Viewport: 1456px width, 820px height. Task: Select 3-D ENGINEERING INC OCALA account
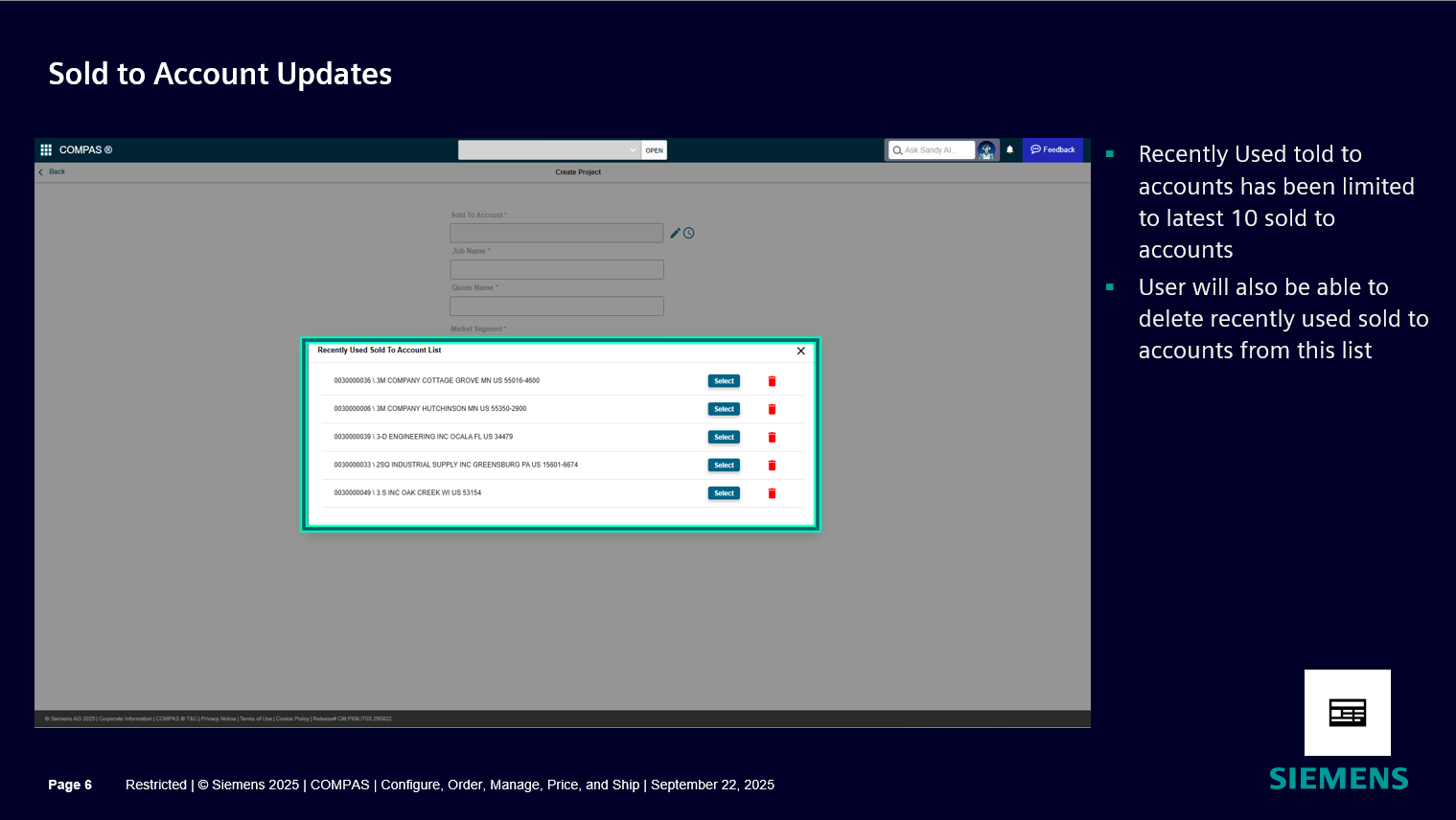tap(724, 437)
